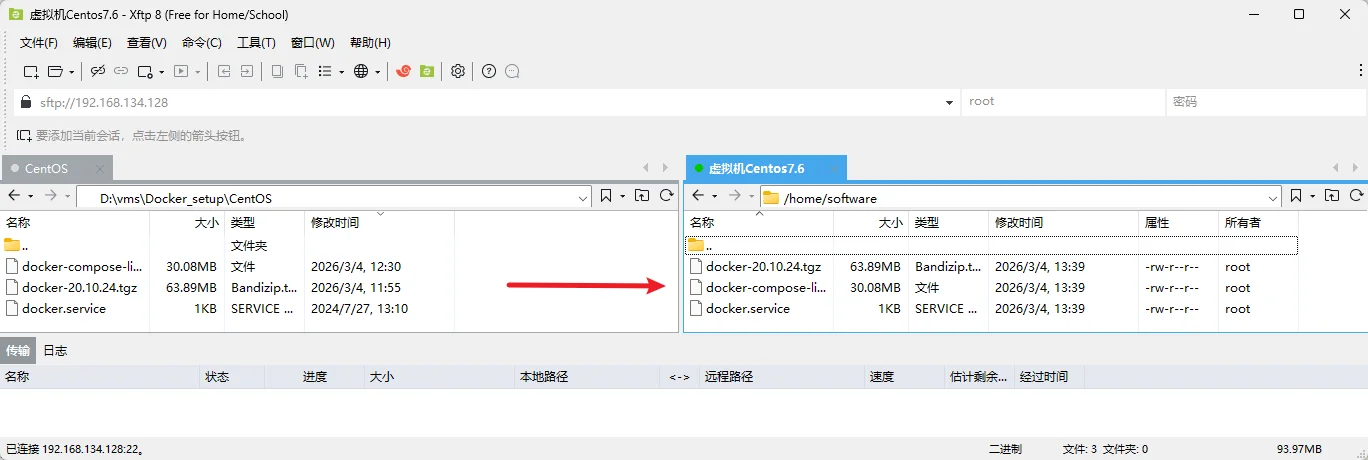Click the red Xshell swirl icon
Image resolution: width=1368 pixels, height=460 pixels.
click(x=404, y=71)
